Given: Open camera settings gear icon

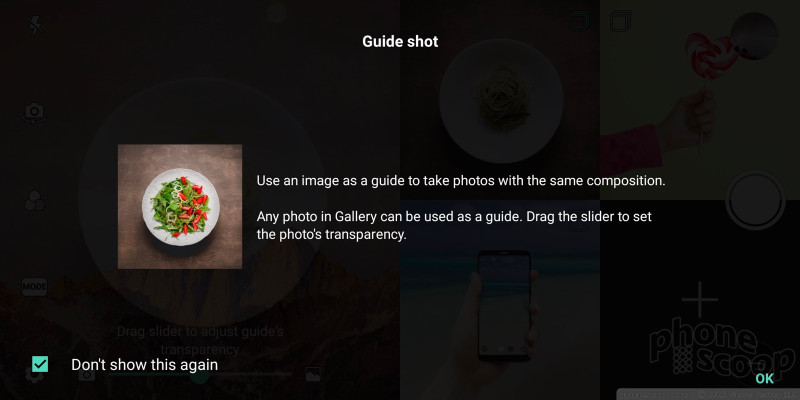Looking at the screenshot, I should pyautogui.click(x=35, y=373).
